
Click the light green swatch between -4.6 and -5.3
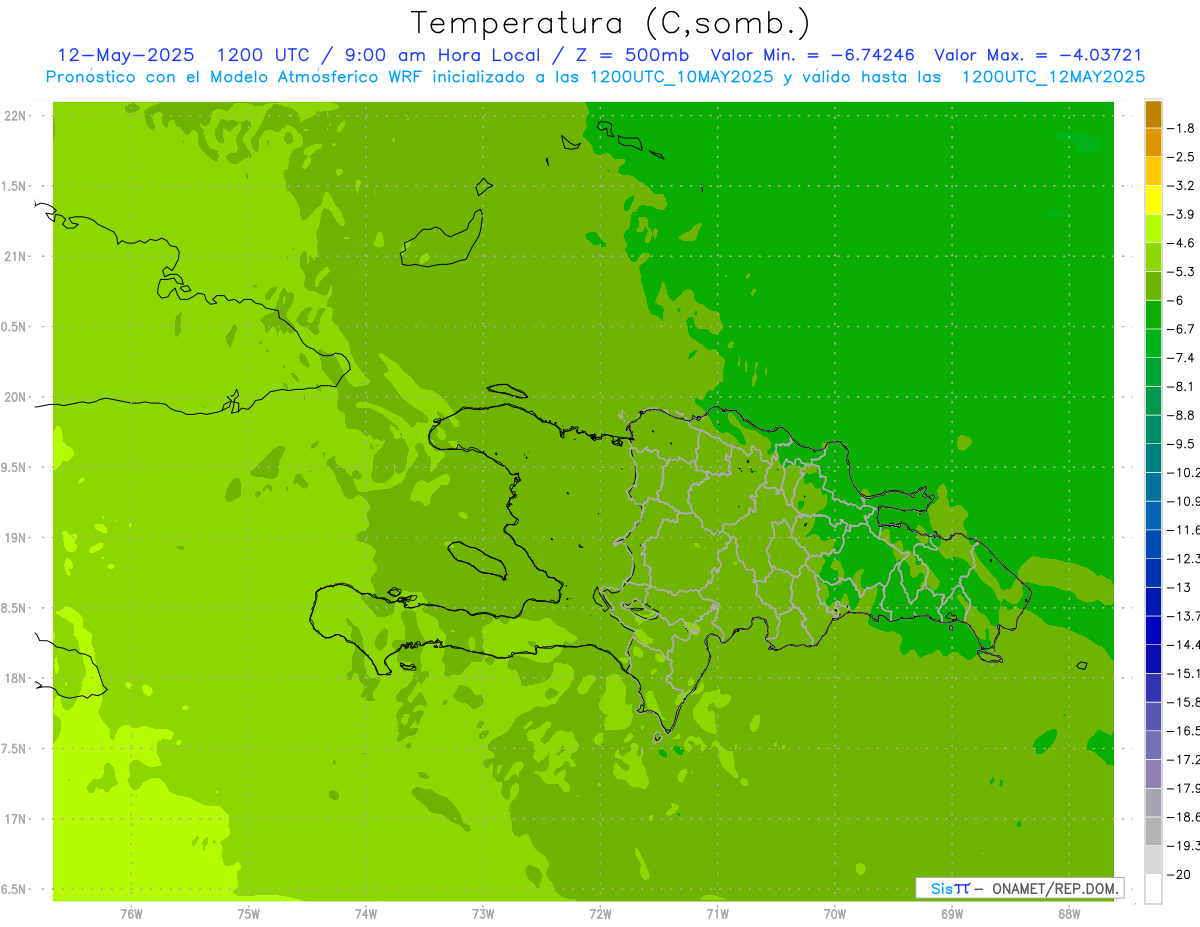point(1153,257)
